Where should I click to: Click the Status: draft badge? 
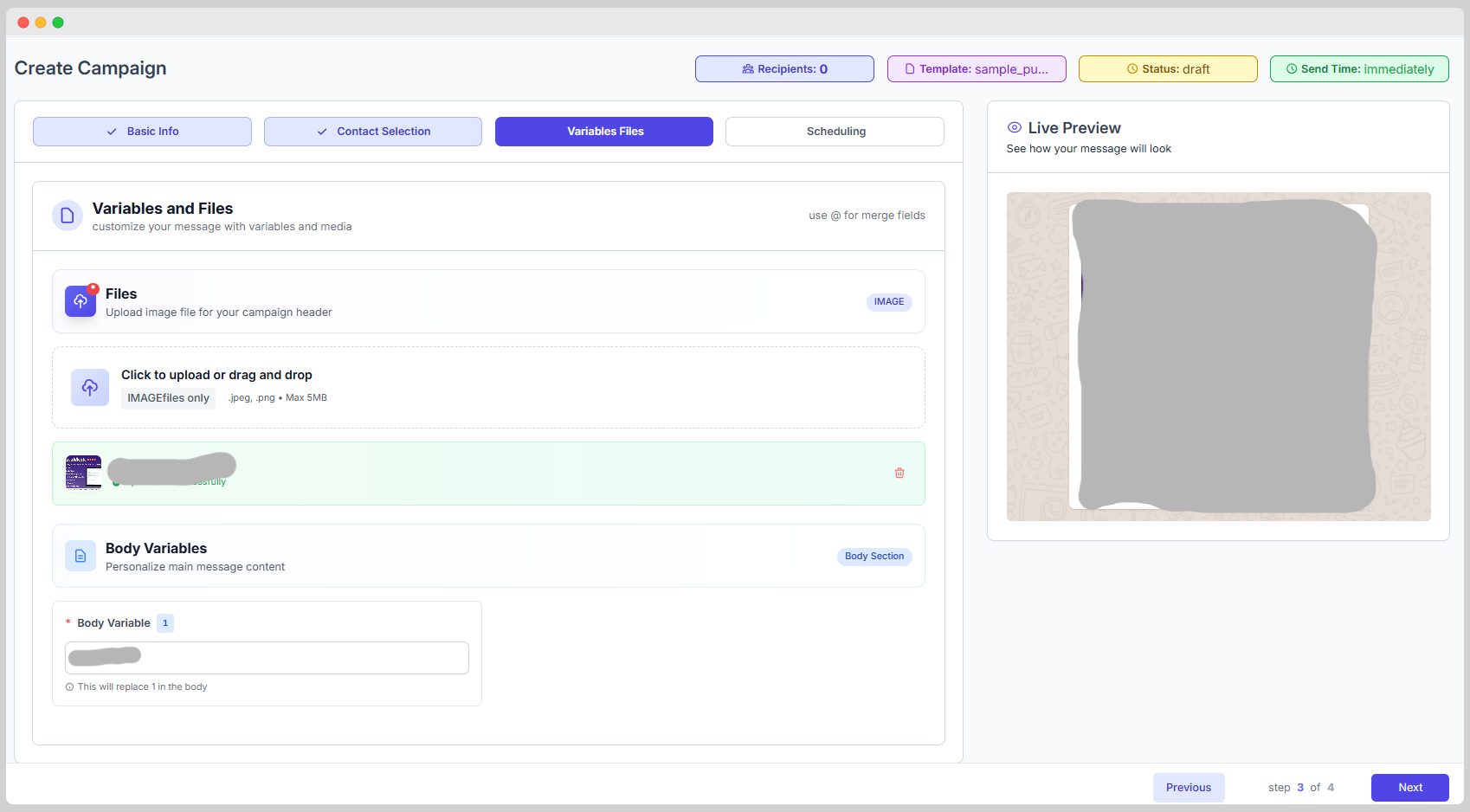click(1168, 69)
